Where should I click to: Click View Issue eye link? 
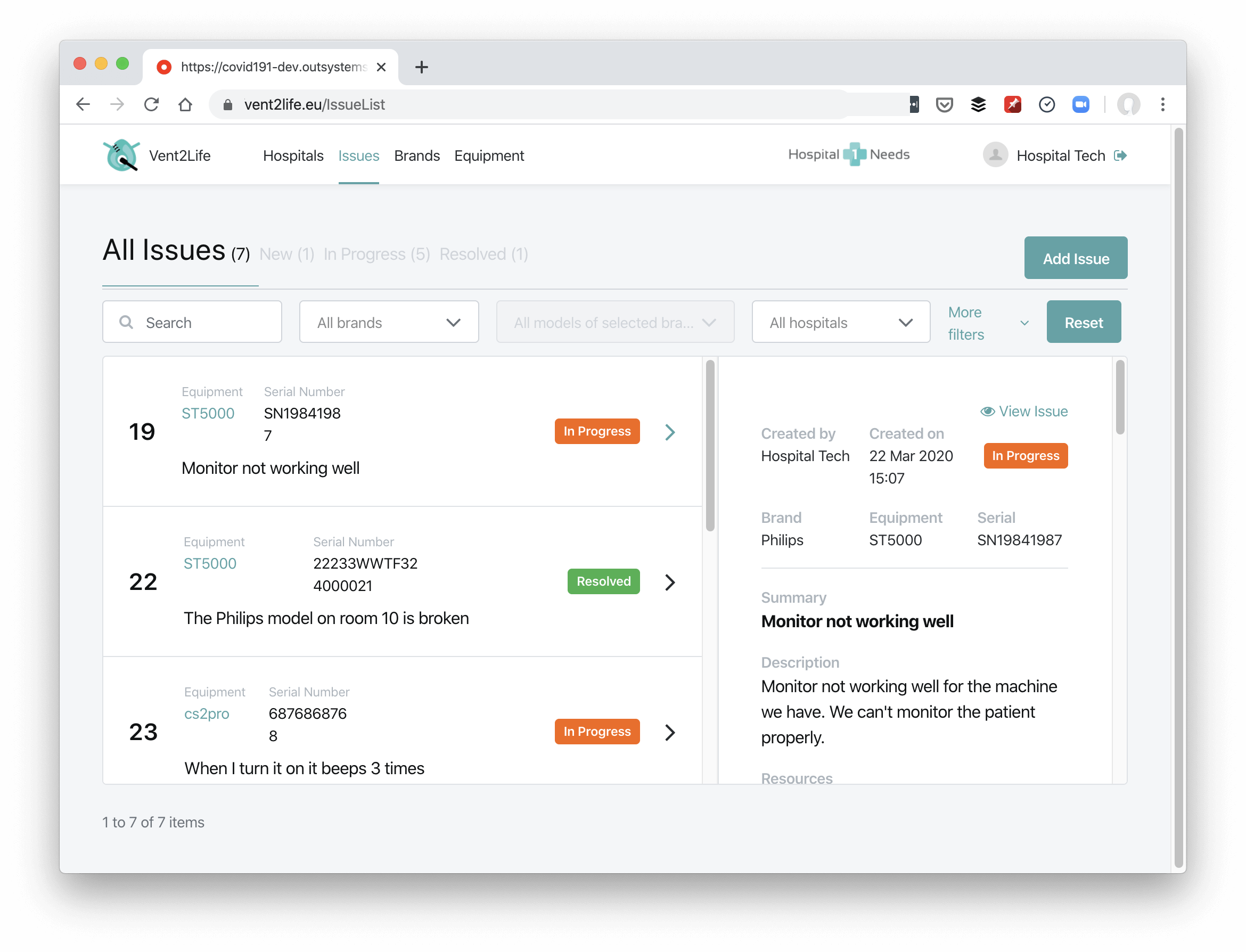pos(1024,412)
